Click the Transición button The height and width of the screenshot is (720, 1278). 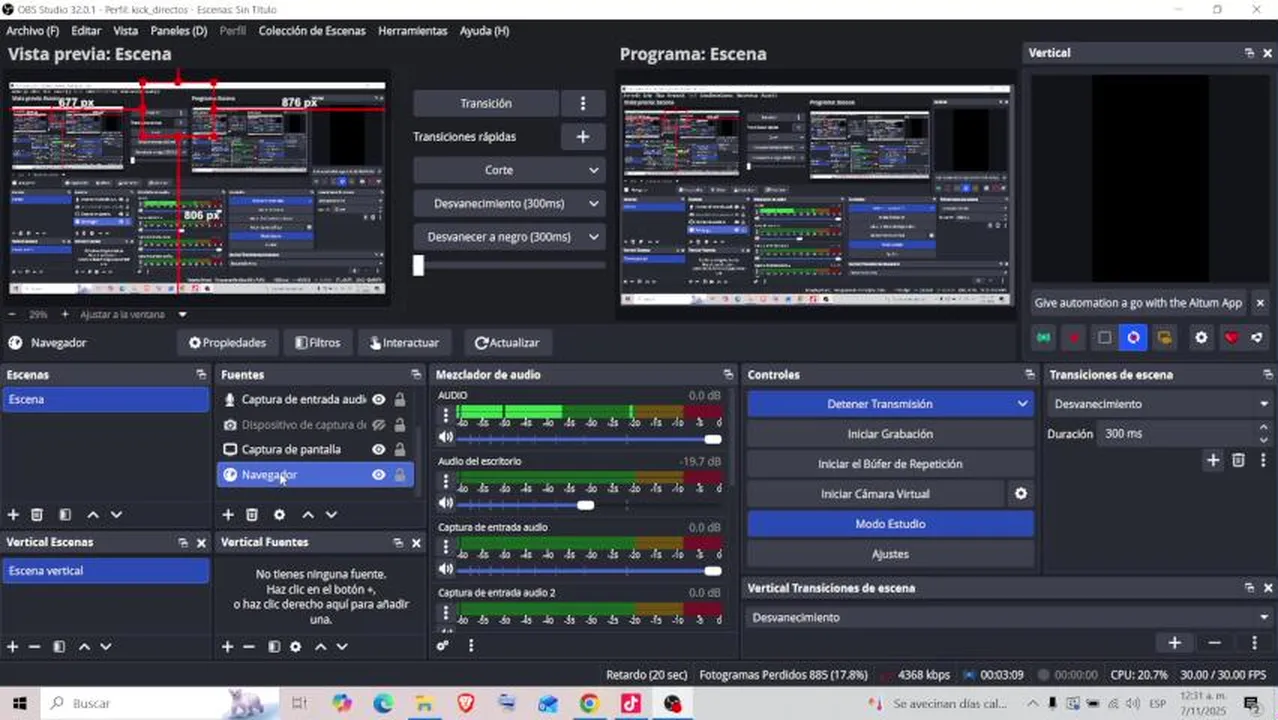pos(486,103)
